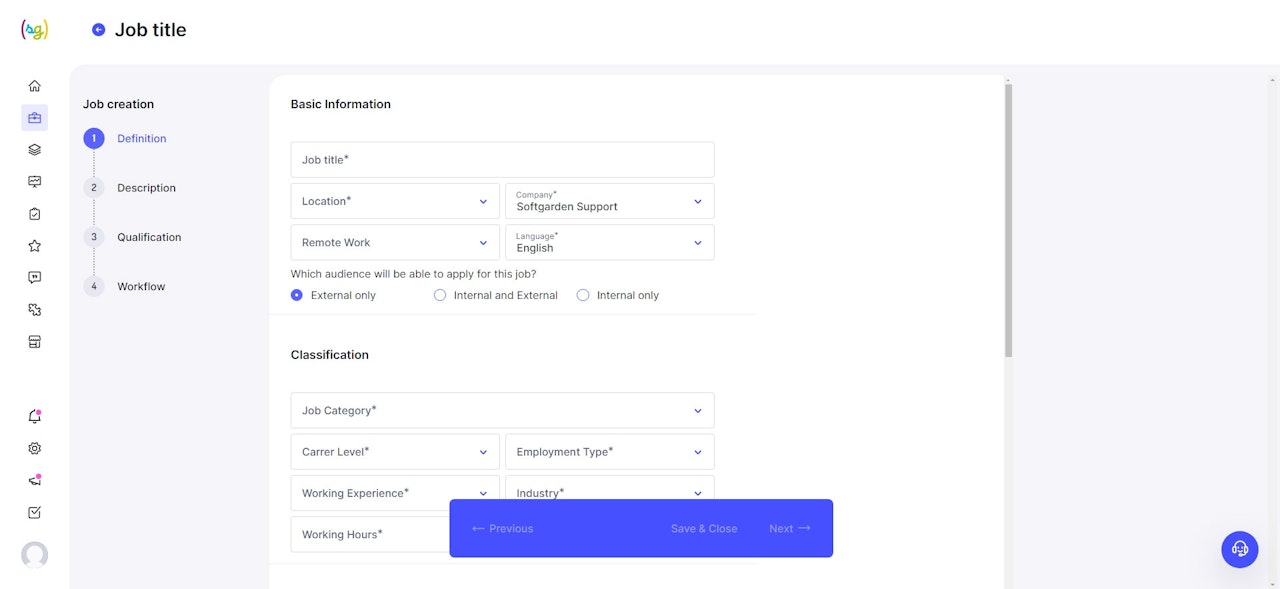This screenshot has height=589, width=1280.
Task: Switch to the Workflow step
Action: tap(141, 287)
